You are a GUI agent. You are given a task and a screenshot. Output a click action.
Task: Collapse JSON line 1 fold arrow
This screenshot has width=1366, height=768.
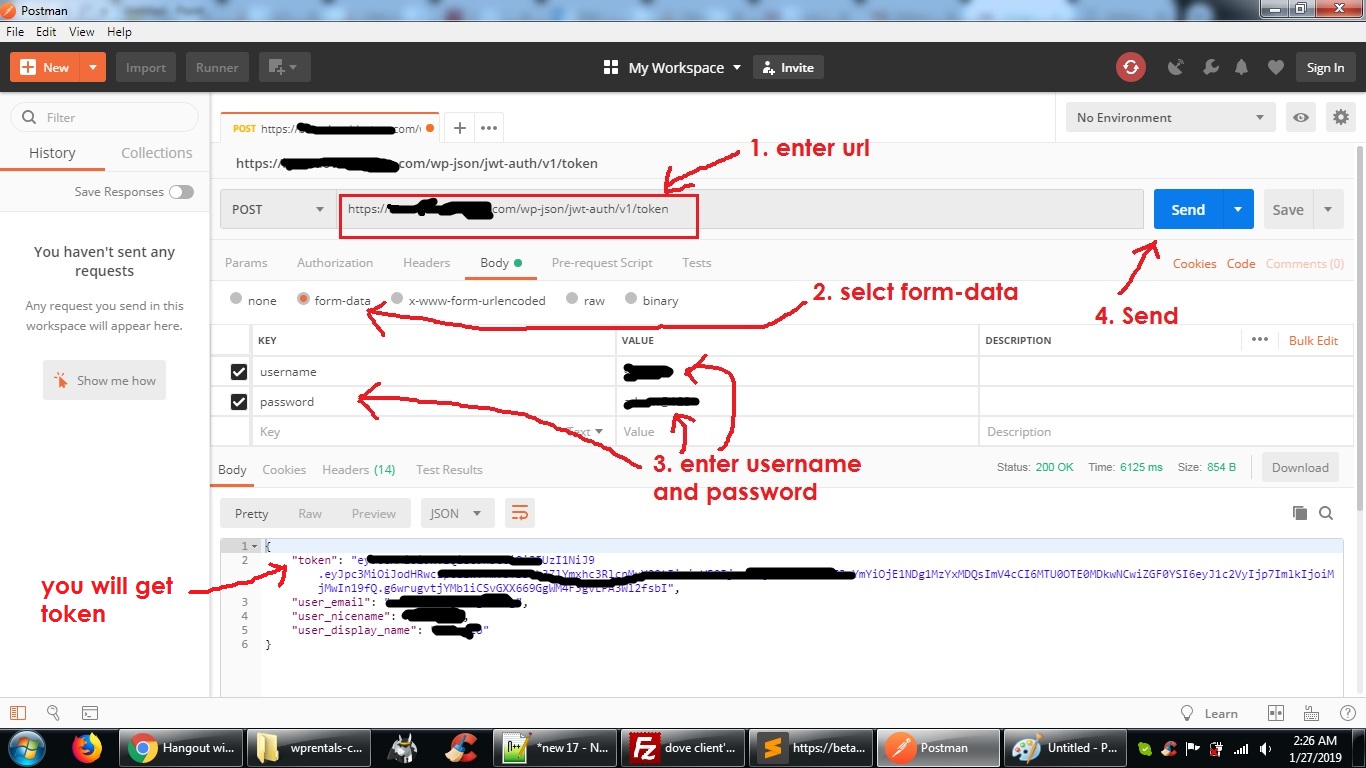[255, 546]
